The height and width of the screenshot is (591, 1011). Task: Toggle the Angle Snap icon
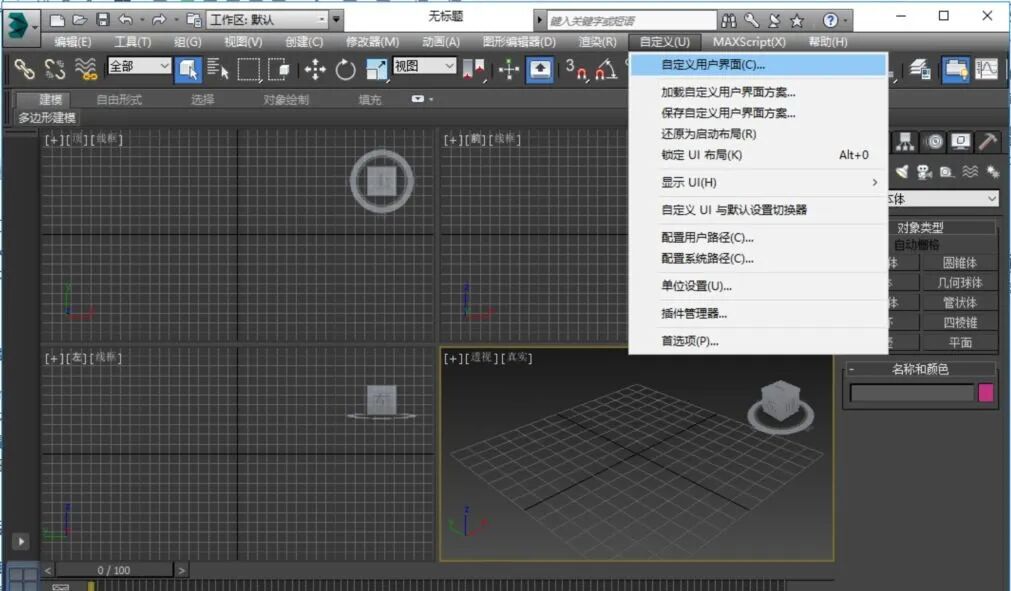606,70
